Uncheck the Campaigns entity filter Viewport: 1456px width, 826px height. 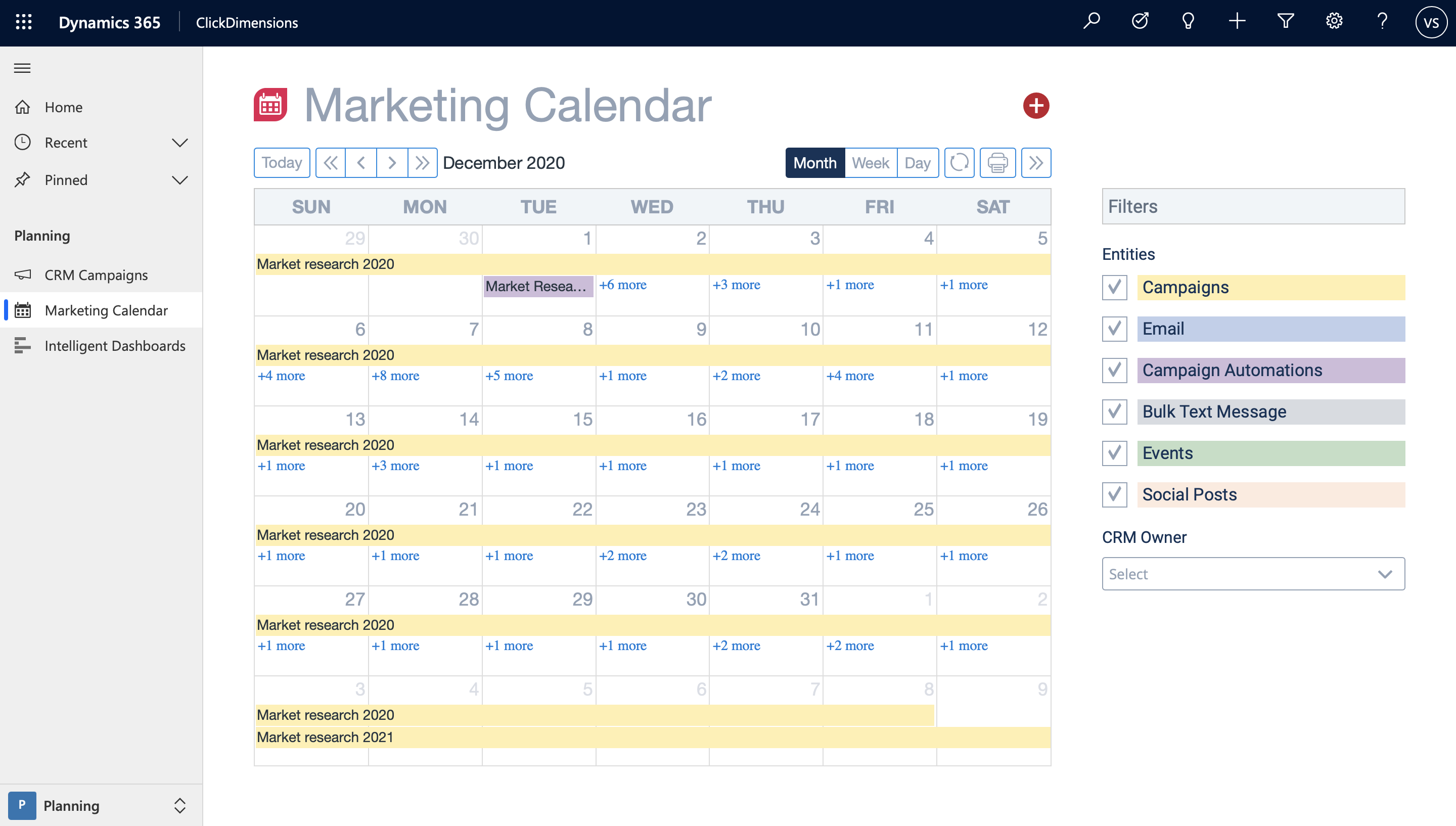point(1114,287)
